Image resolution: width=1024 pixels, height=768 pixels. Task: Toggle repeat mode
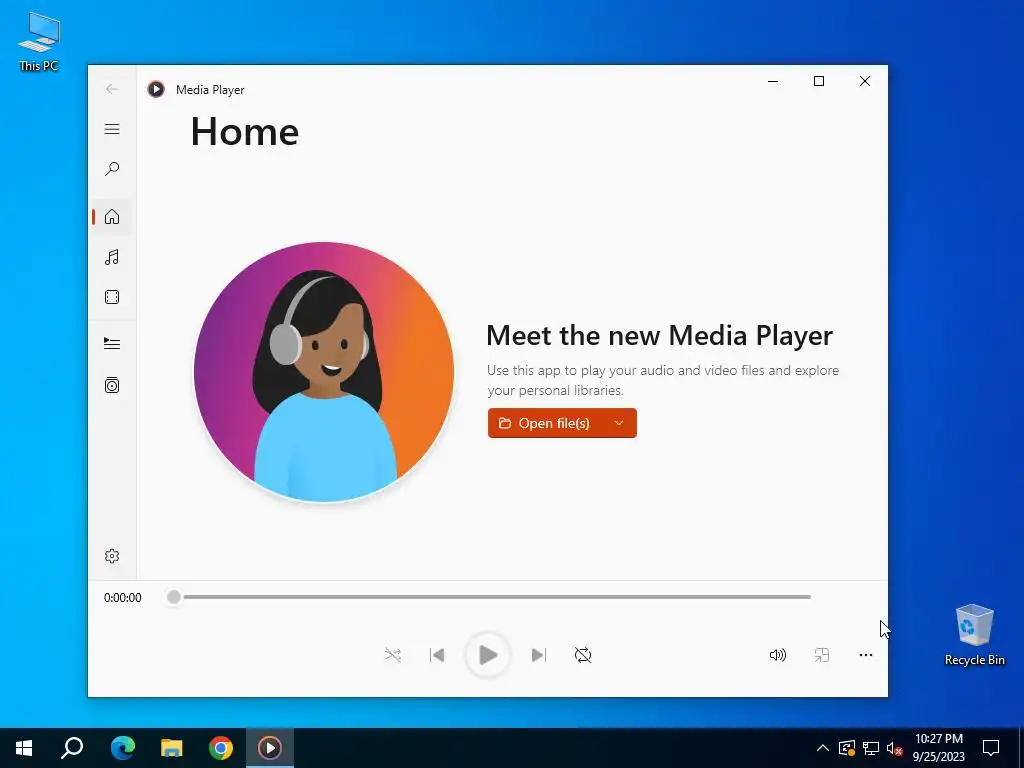coord(583,654)
